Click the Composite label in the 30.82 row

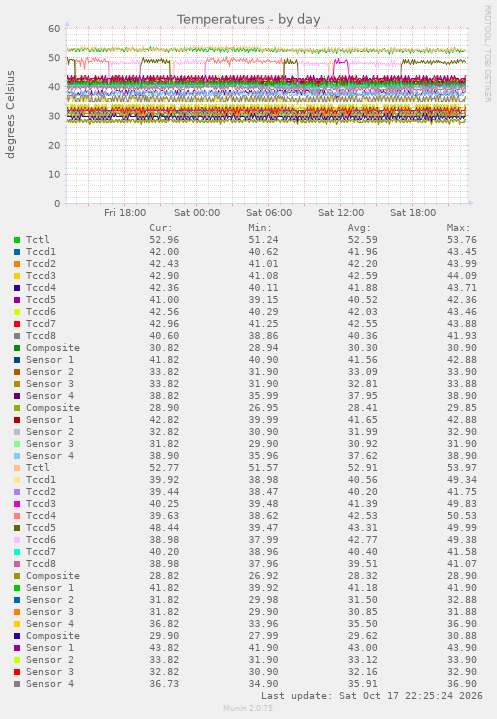53,348
